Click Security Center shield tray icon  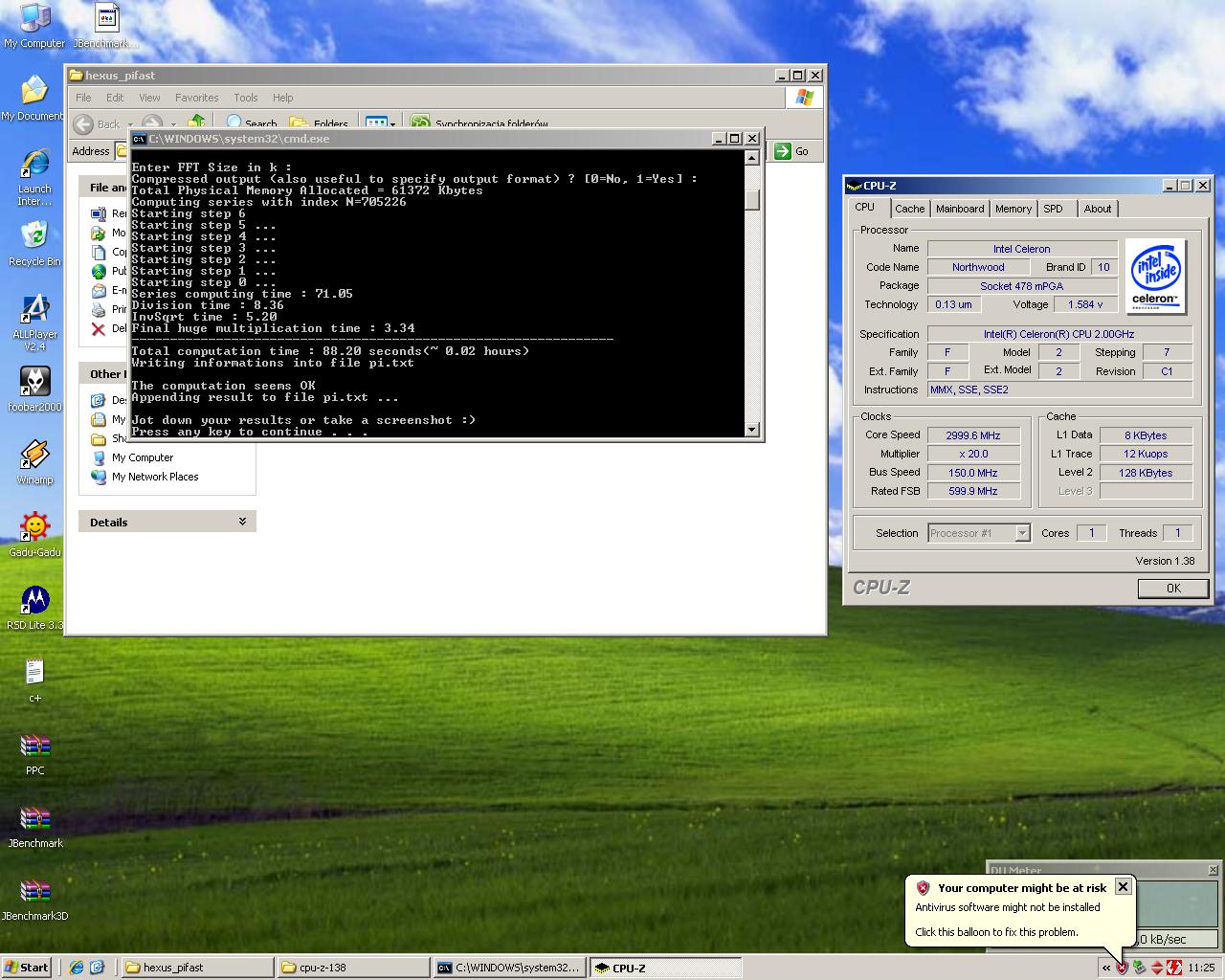click(1123, 968)
